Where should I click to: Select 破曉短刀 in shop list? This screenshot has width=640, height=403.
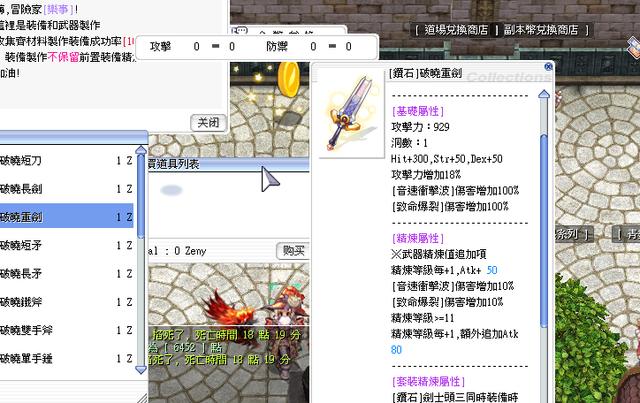[67, 160]
